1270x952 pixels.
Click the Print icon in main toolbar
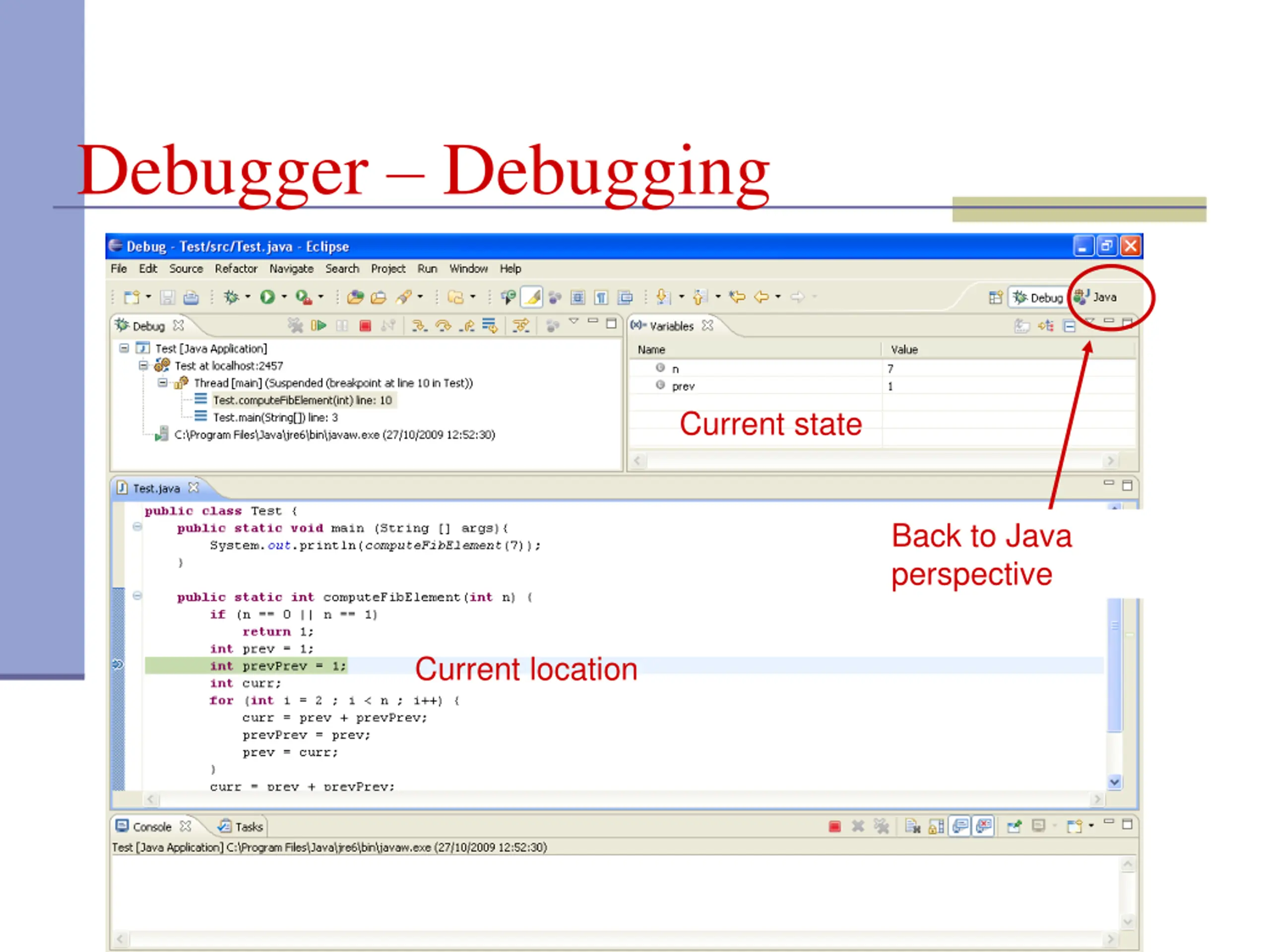click(x=190, y=297)
